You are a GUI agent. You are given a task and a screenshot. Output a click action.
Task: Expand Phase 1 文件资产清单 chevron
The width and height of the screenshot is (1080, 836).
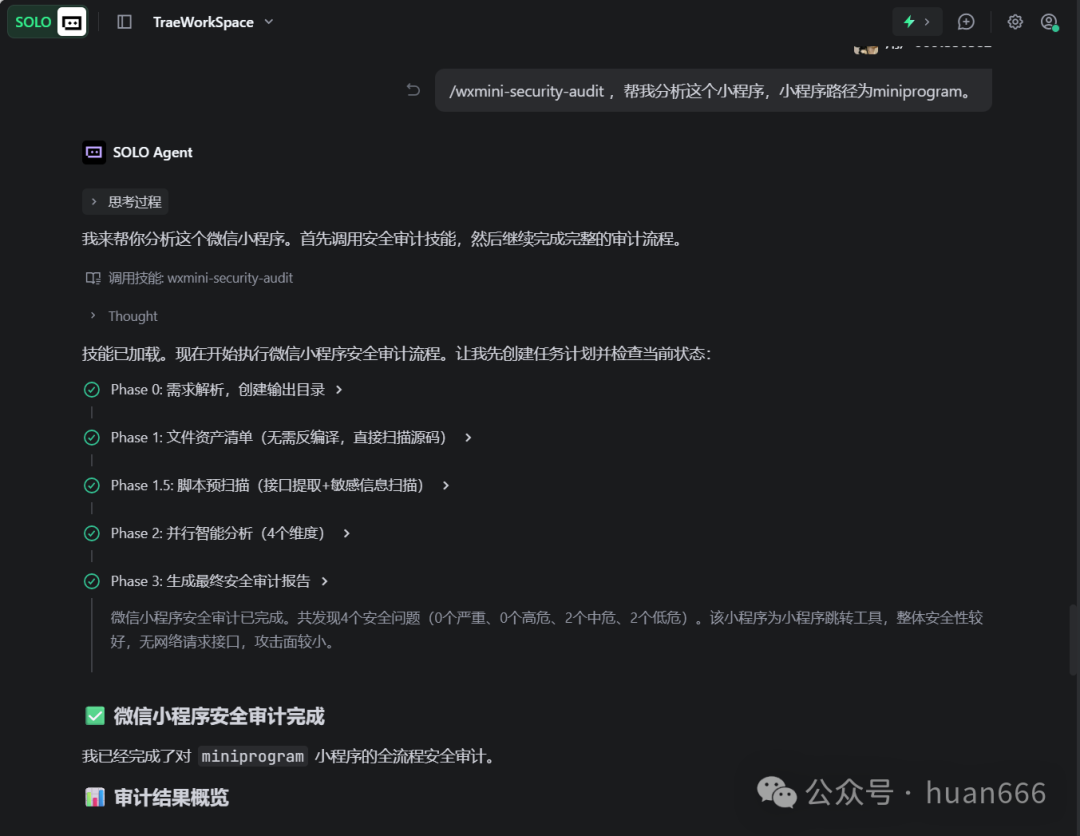click(x=468, y=437)
